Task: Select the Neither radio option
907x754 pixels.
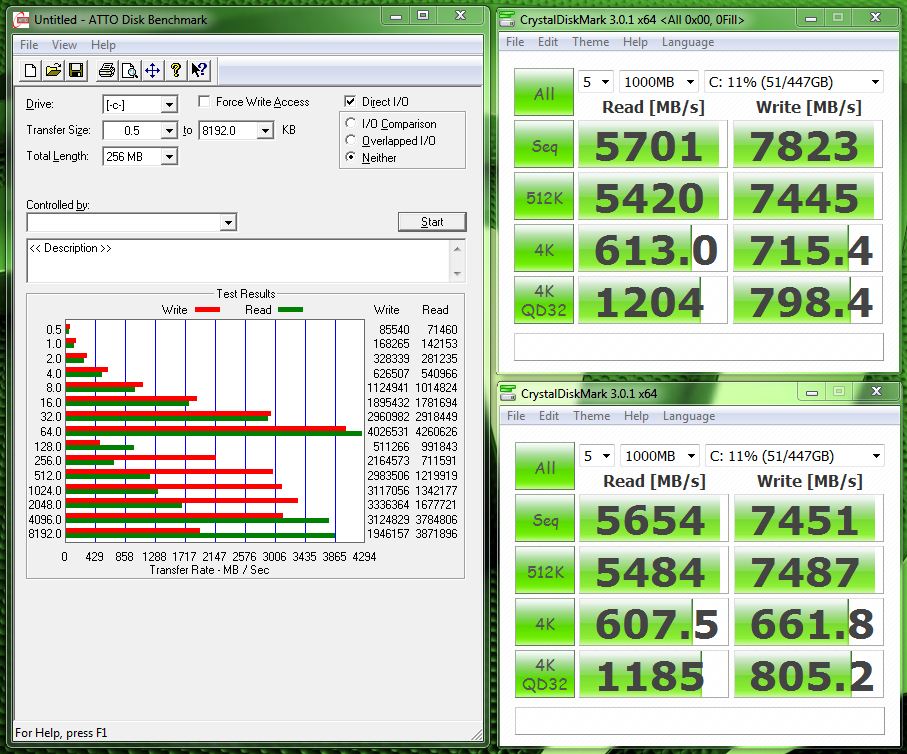Action: (x=350, y=157)
